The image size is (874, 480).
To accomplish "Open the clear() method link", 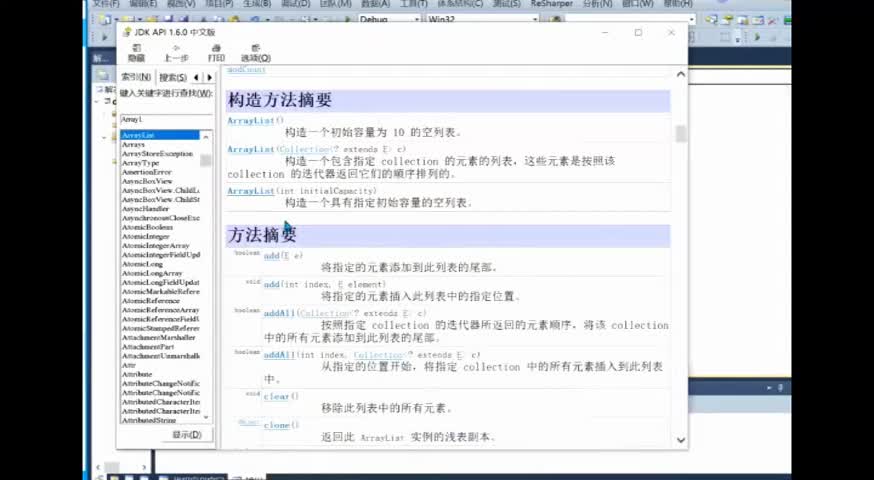I will pyautogui.click(x=276, y=397).
